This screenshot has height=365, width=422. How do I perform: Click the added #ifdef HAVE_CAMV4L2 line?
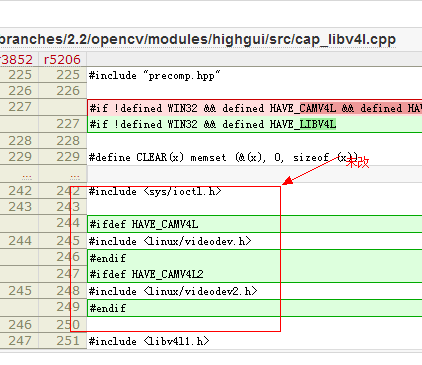[x=255, y=274]
